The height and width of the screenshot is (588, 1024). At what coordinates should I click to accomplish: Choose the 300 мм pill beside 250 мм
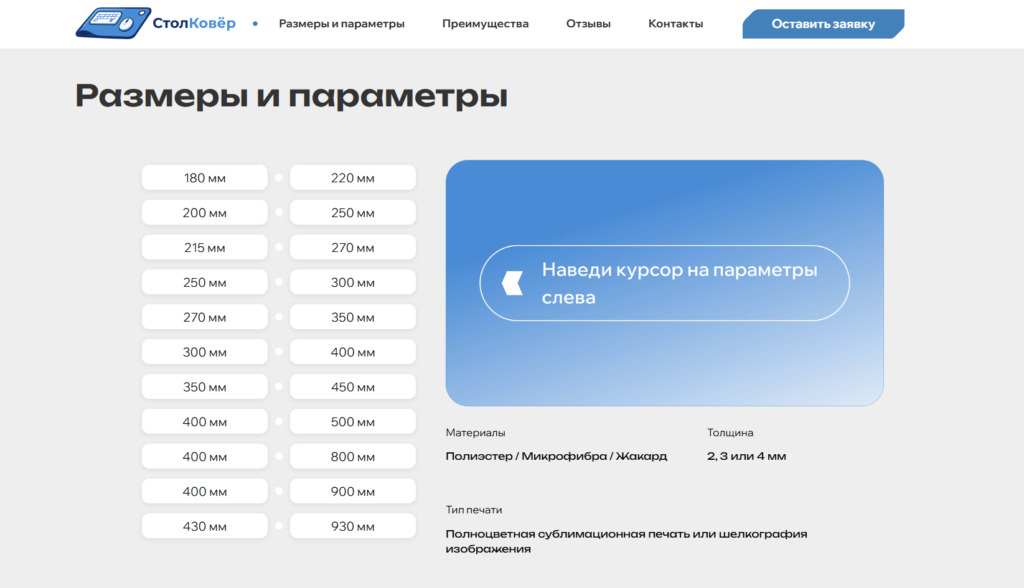coord(353,282)
